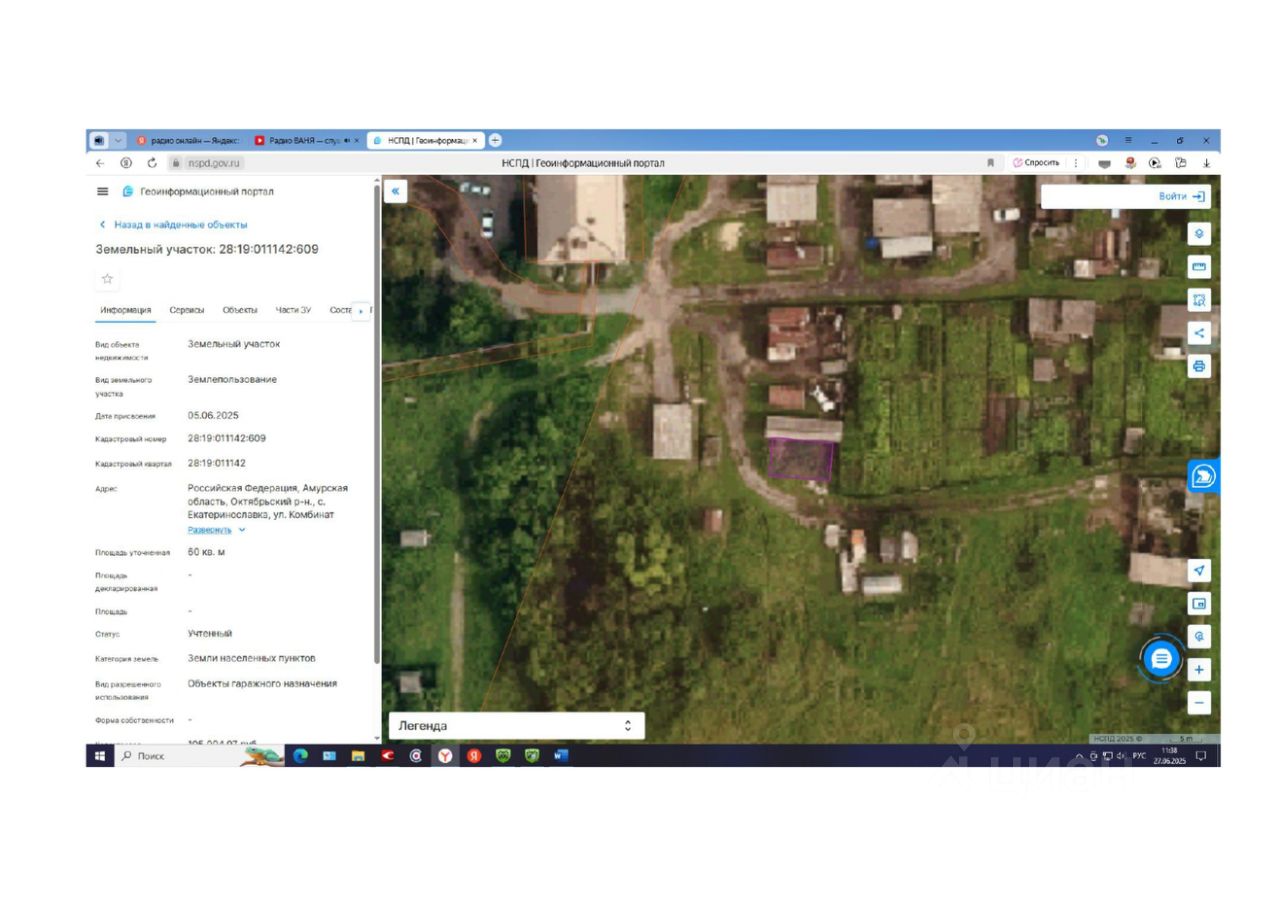Image resolution: width=1280 pixels, height=904 pixels.
Task: Switch to Радио ВАНЯ browser tab
Action: (306, 141)
